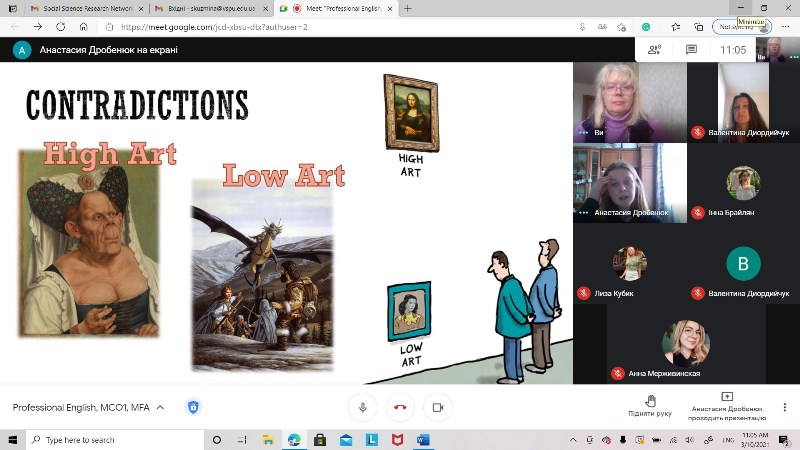The width and height of the screenshot is (800, 450).
Task: Go to the browser home page
Action: coord(83,27)
